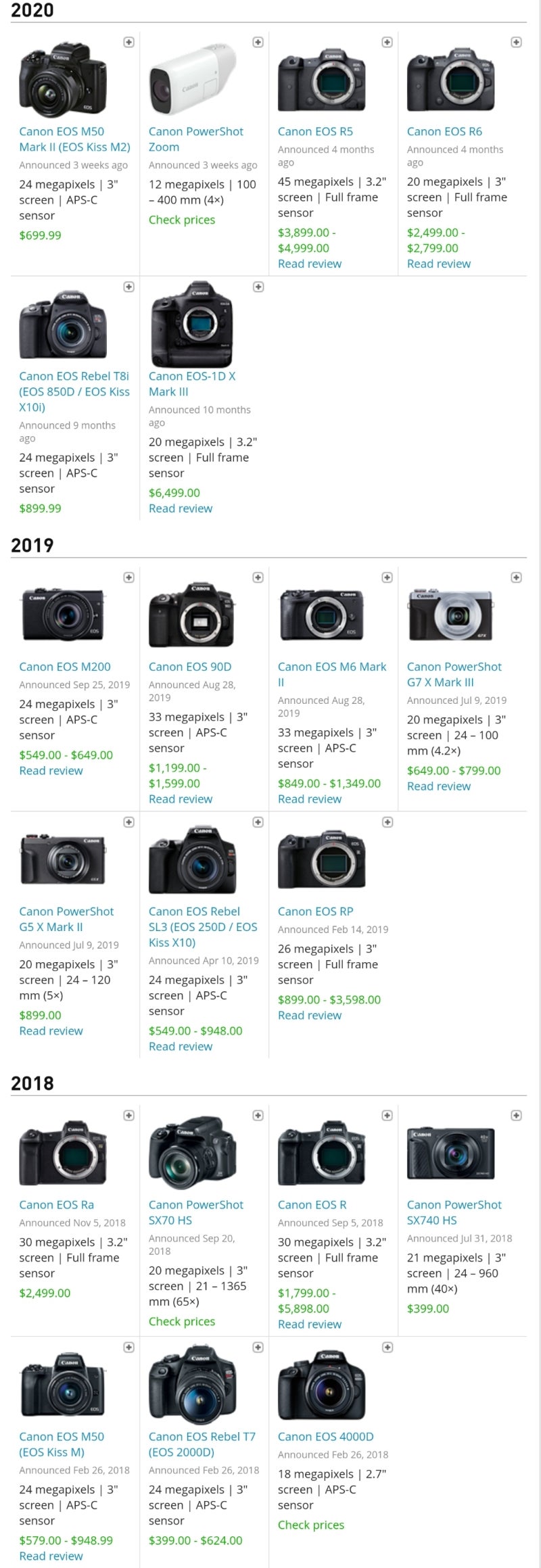Screen dimensions: 541x1568
Task: Click plus icon on Canon EOS R5 card
Action: coord(387,42)
